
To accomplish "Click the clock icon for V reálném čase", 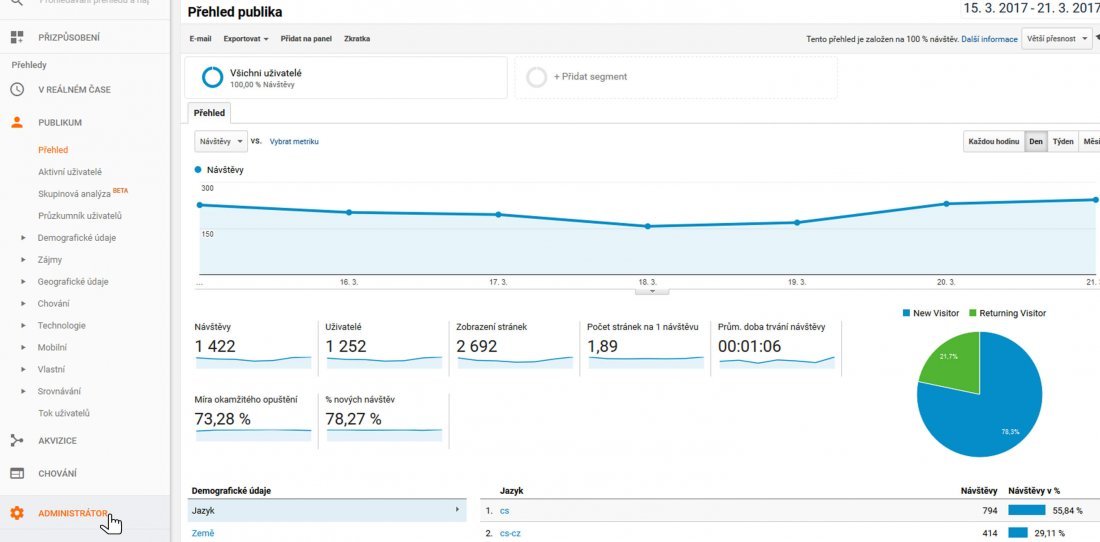I will [x=17, y=89].
